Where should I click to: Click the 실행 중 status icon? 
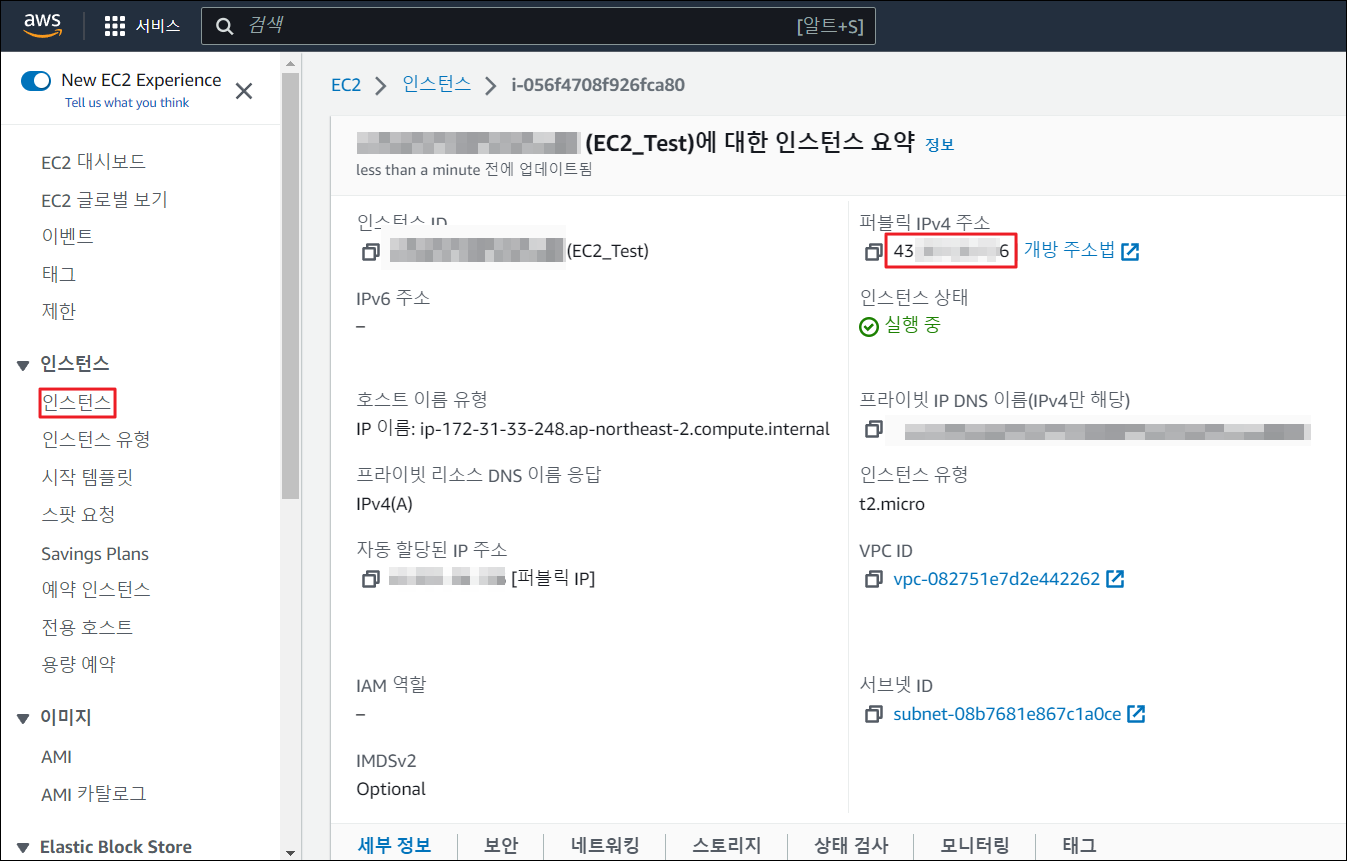pyautogui.click(x=869, y=327)
